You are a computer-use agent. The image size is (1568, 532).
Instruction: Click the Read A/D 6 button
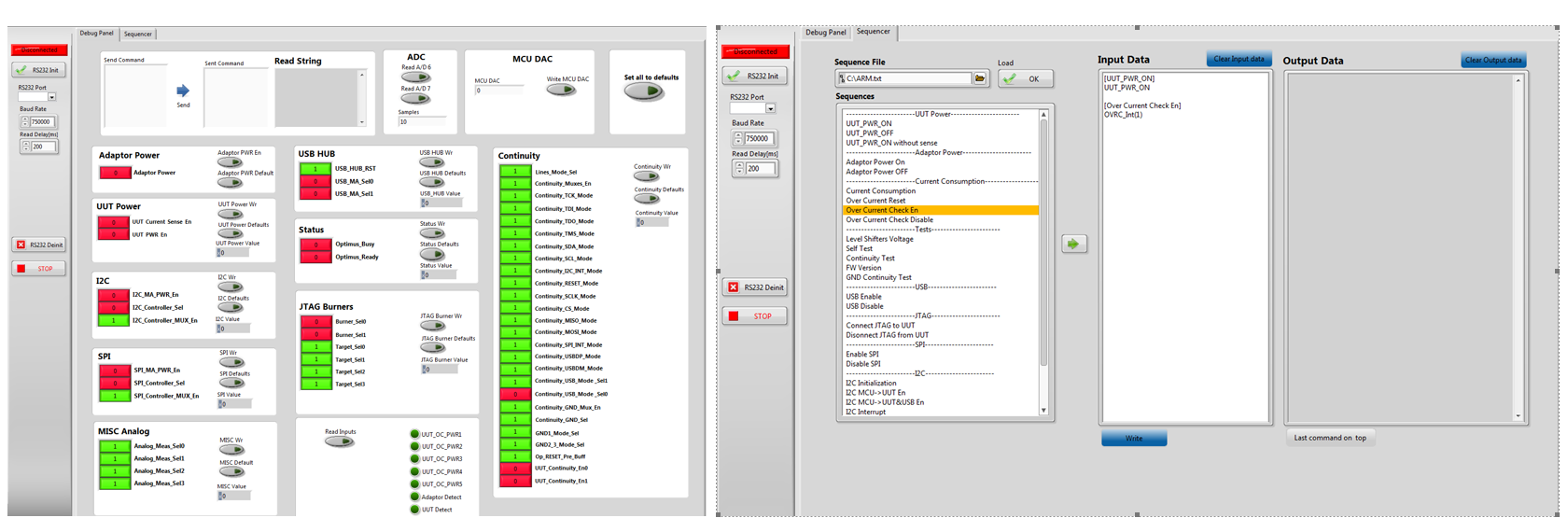tap(416, 77)
